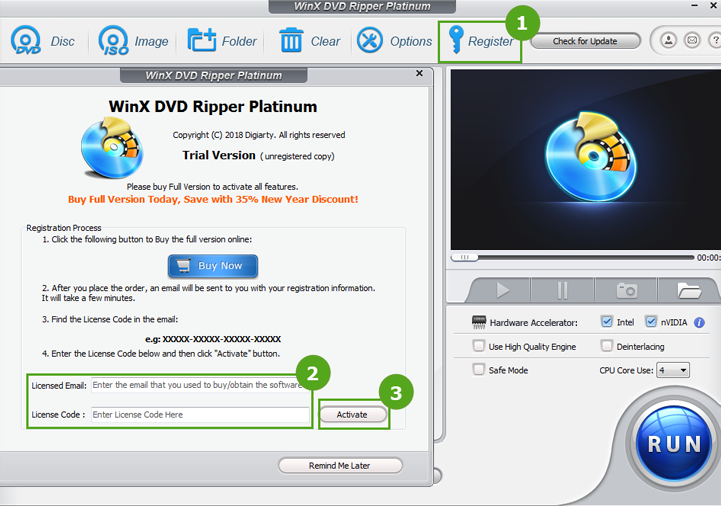This screenshot has width=721, height=506.
Task: Play the preview video
Action: tap(502, 290)
